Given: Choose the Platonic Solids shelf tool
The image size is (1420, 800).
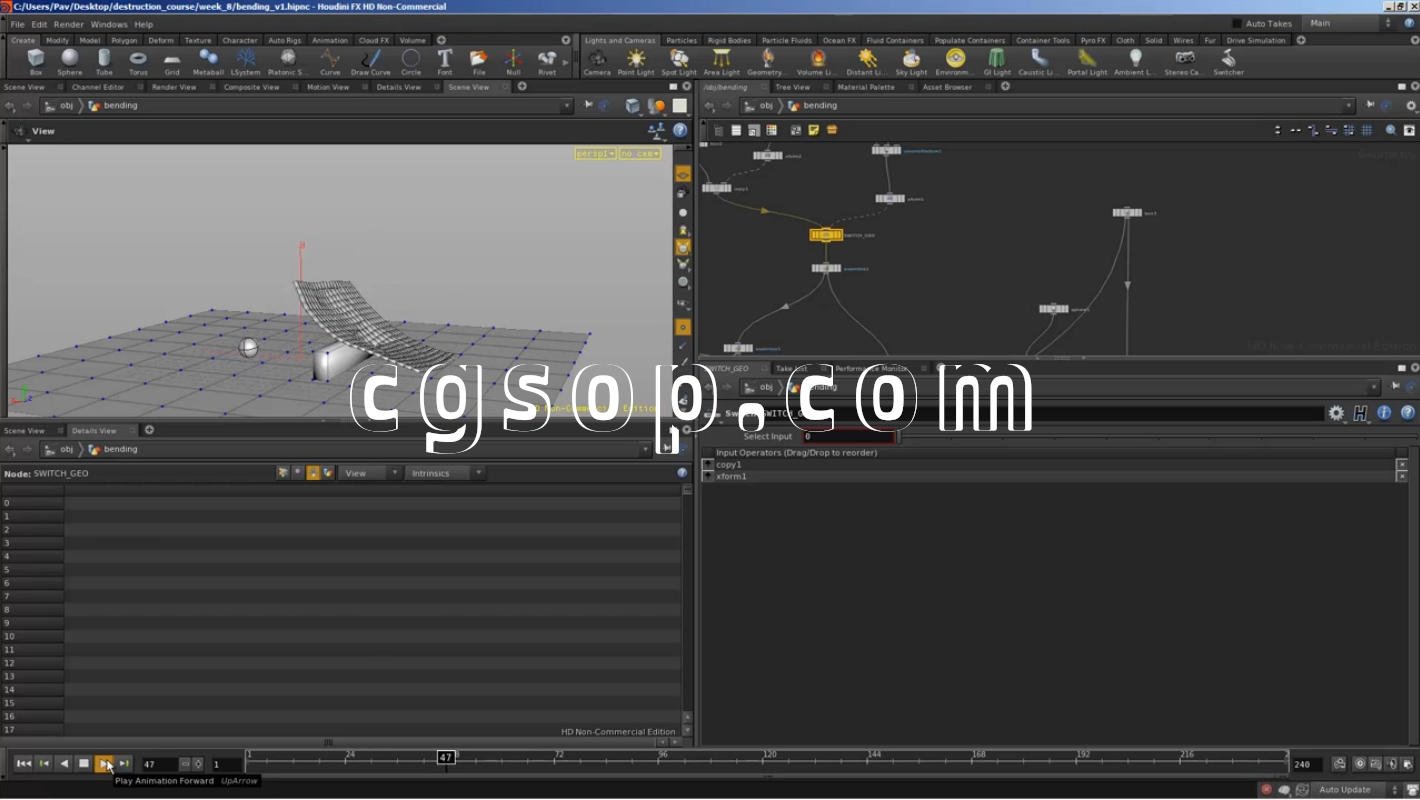Looking at the screenshot, I should pos(287,62).
